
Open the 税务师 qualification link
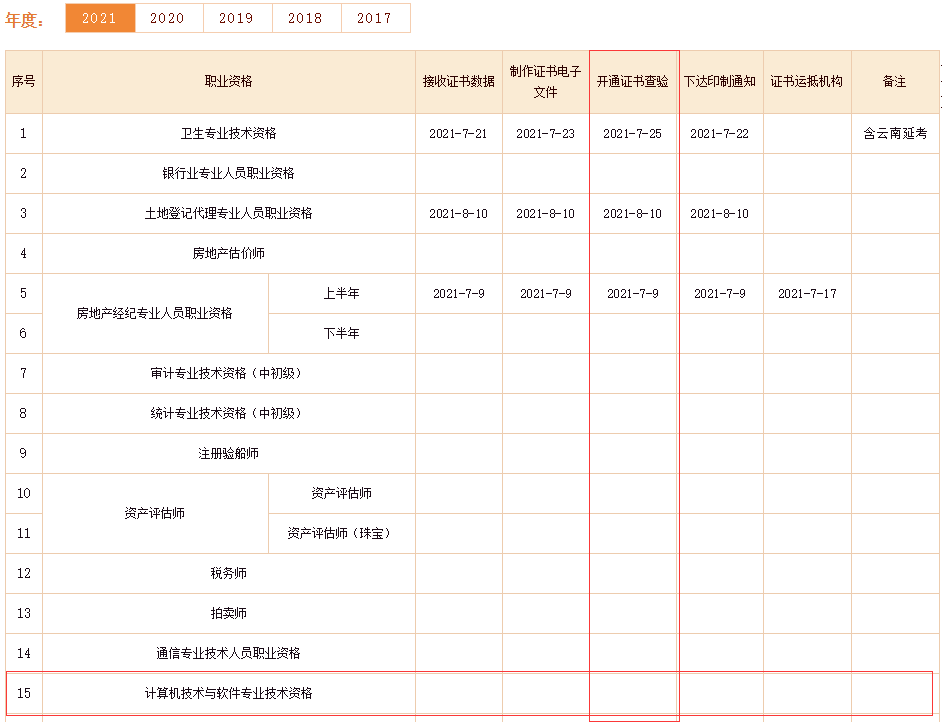coord(228,573)
